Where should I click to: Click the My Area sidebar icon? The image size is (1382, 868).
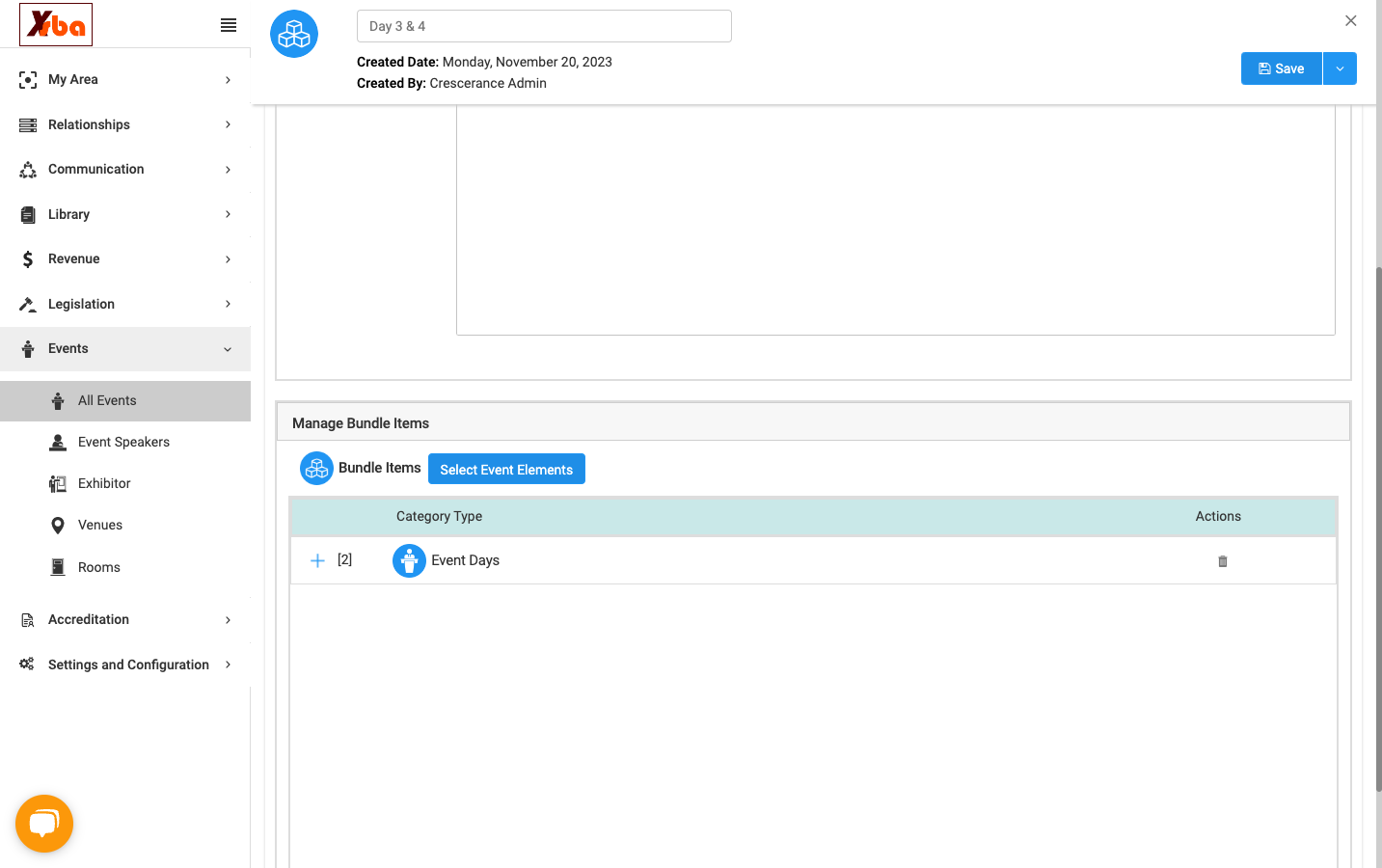click(x=28, y=80)
